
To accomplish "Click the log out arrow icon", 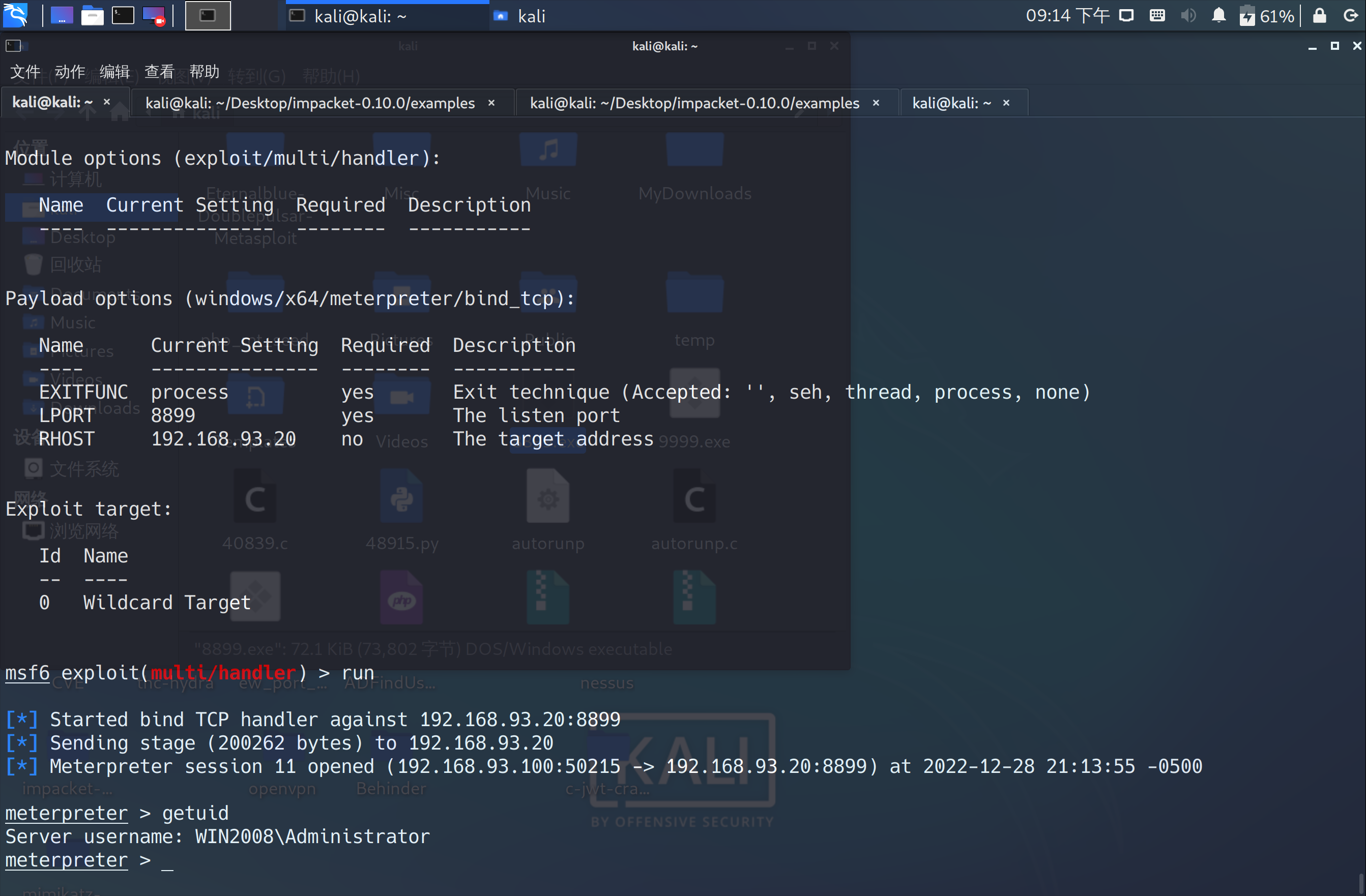I will [1351, 15].
